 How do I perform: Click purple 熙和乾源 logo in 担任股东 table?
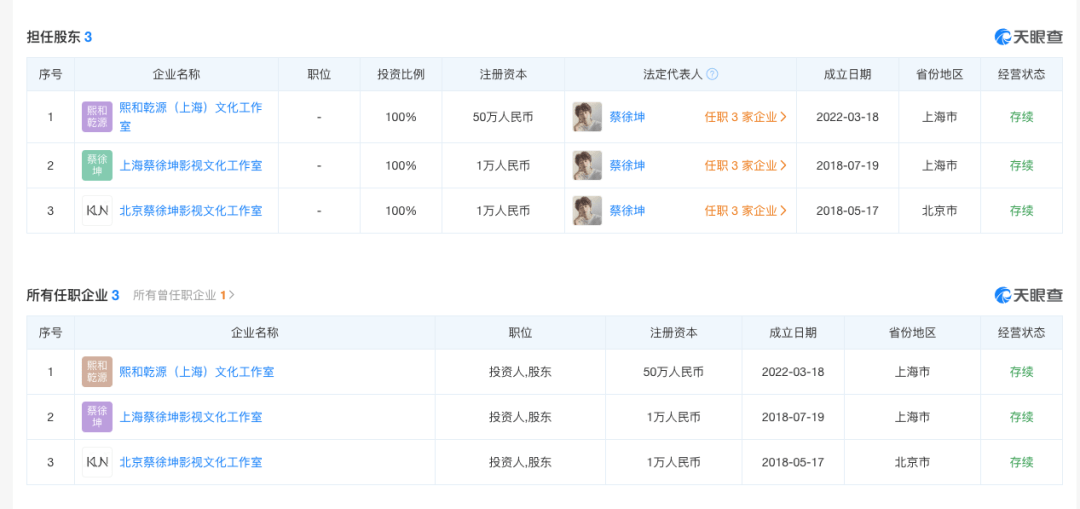point(97,117)
